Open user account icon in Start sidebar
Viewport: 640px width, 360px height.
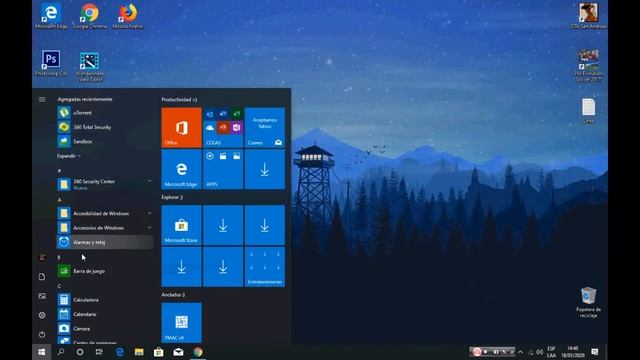coord(42,257)
